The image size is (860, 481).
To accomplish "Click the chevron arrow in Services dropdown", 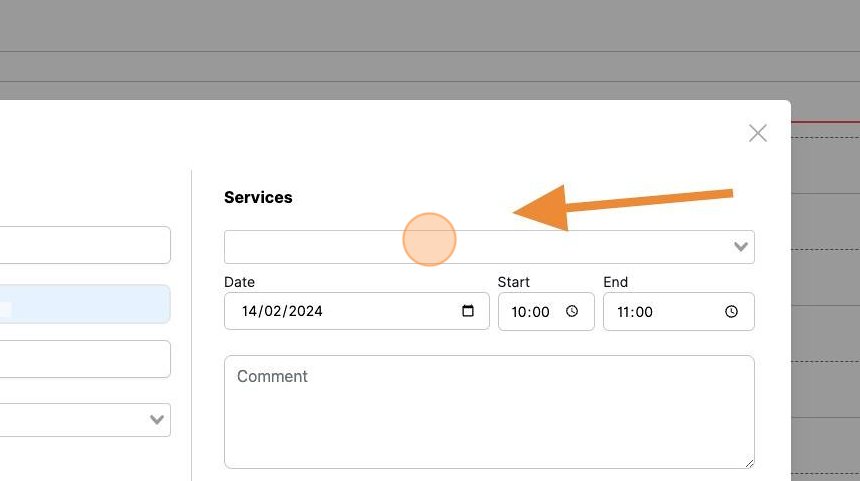I will click(x=740, y=247).
